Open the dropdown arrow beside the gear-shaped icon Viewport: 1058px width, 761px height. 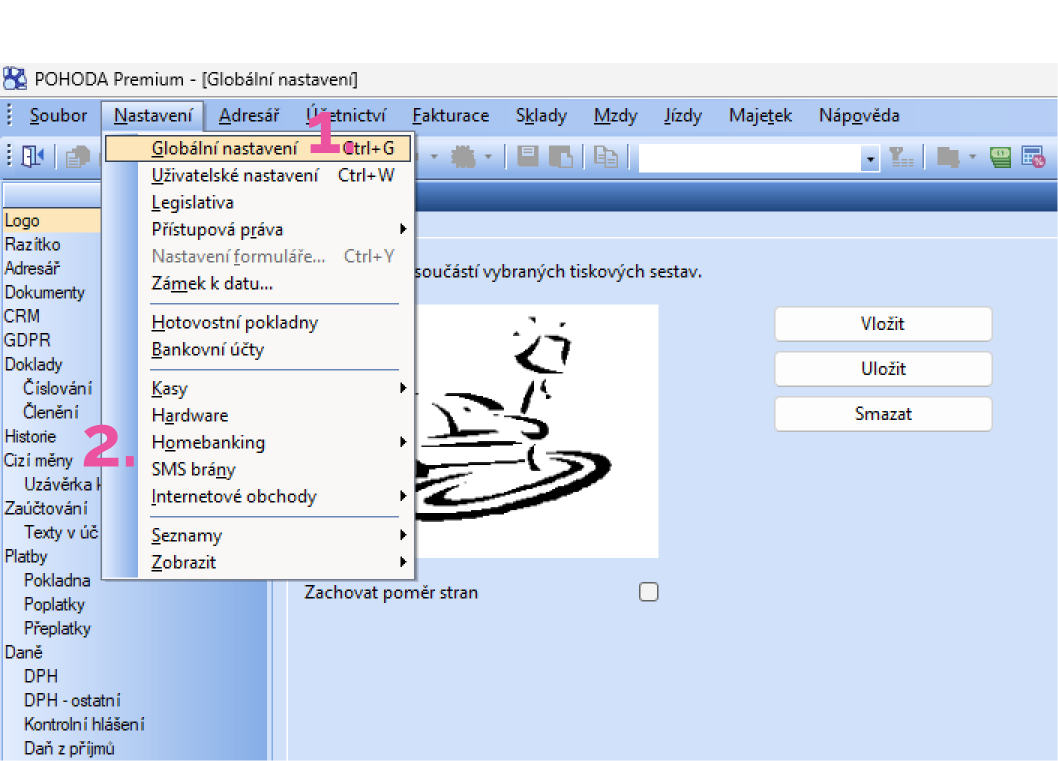point(488,157)
